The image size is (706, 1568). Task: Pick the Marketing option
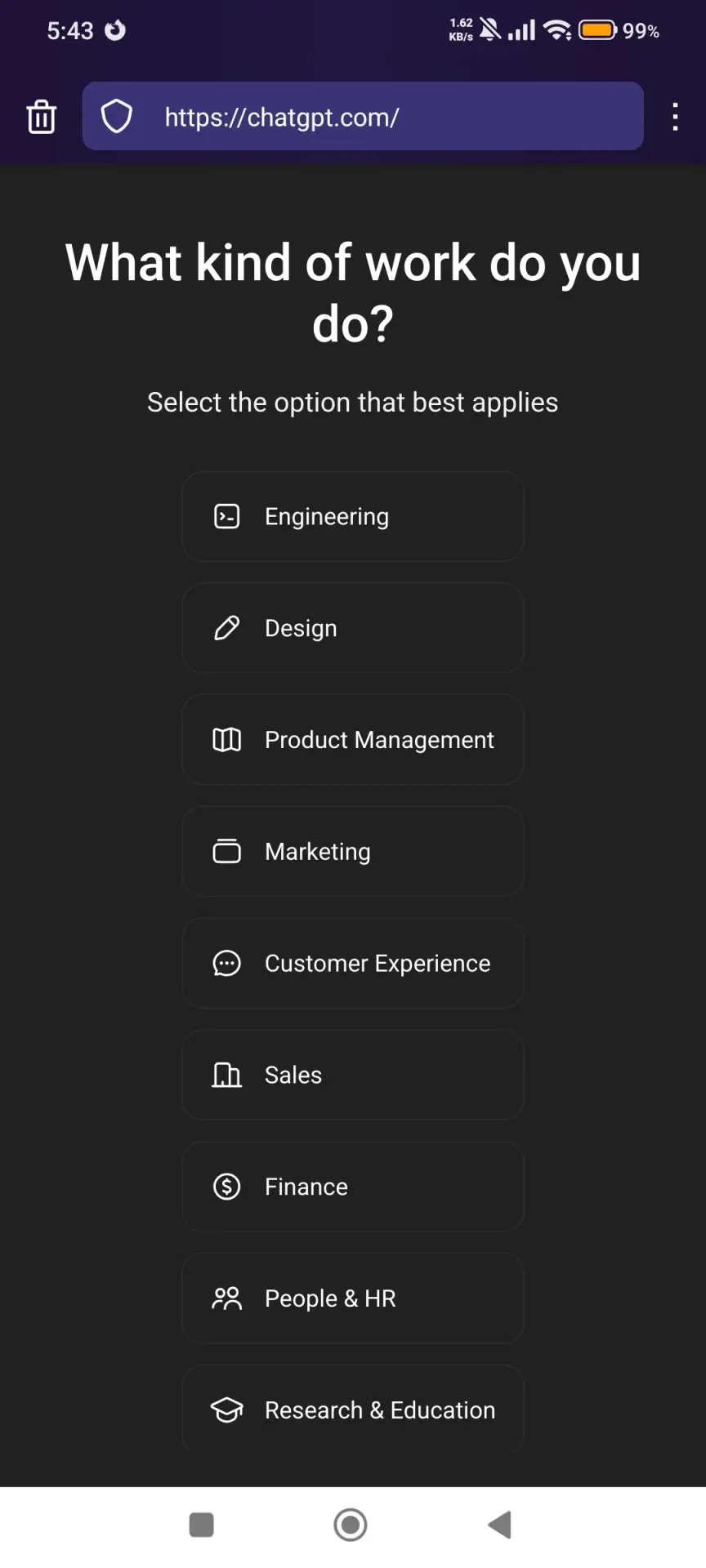tap(352, 852)
